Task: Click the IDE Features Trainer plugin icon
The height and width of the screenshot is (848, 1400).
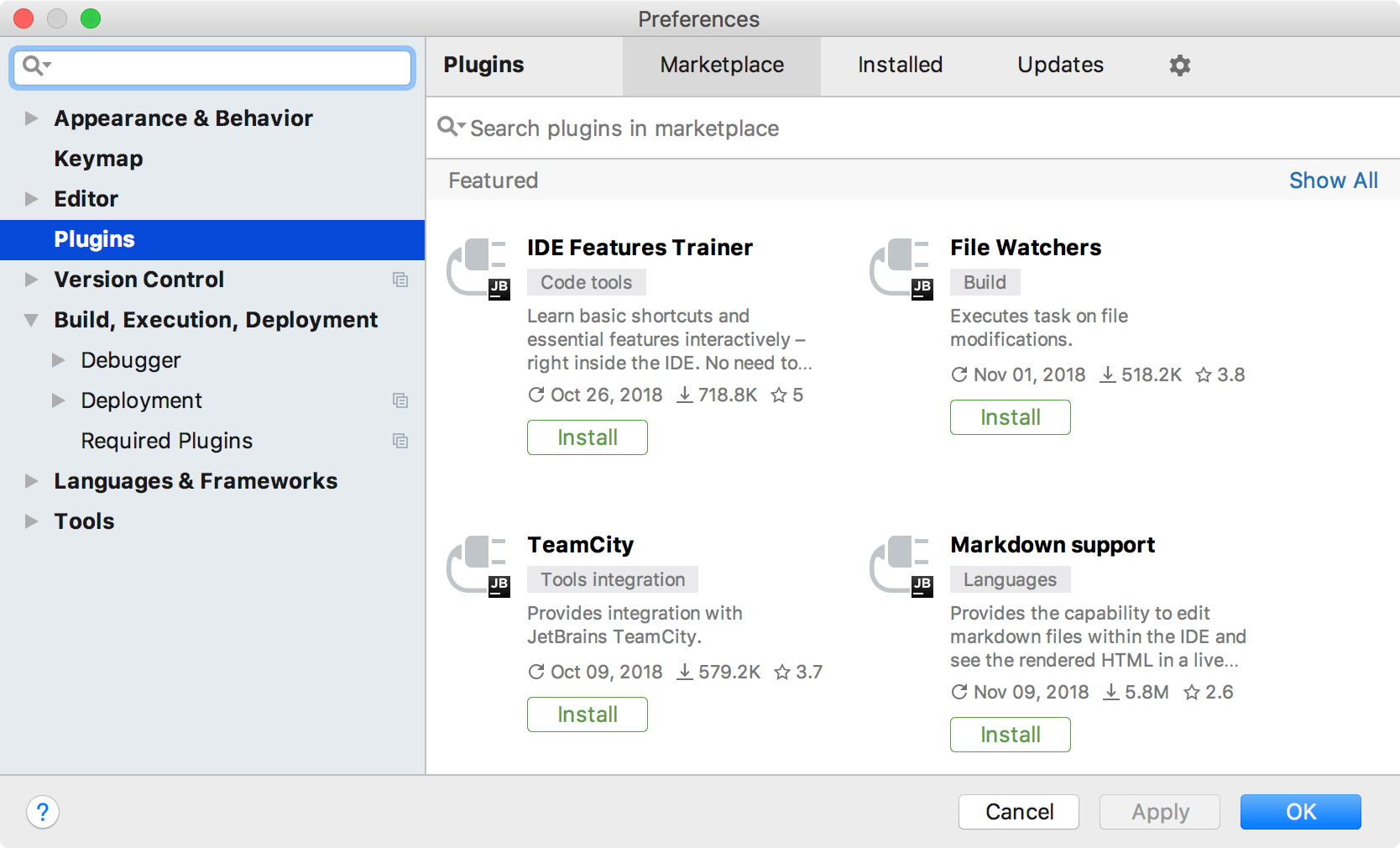Action: [x=478, y=269]
